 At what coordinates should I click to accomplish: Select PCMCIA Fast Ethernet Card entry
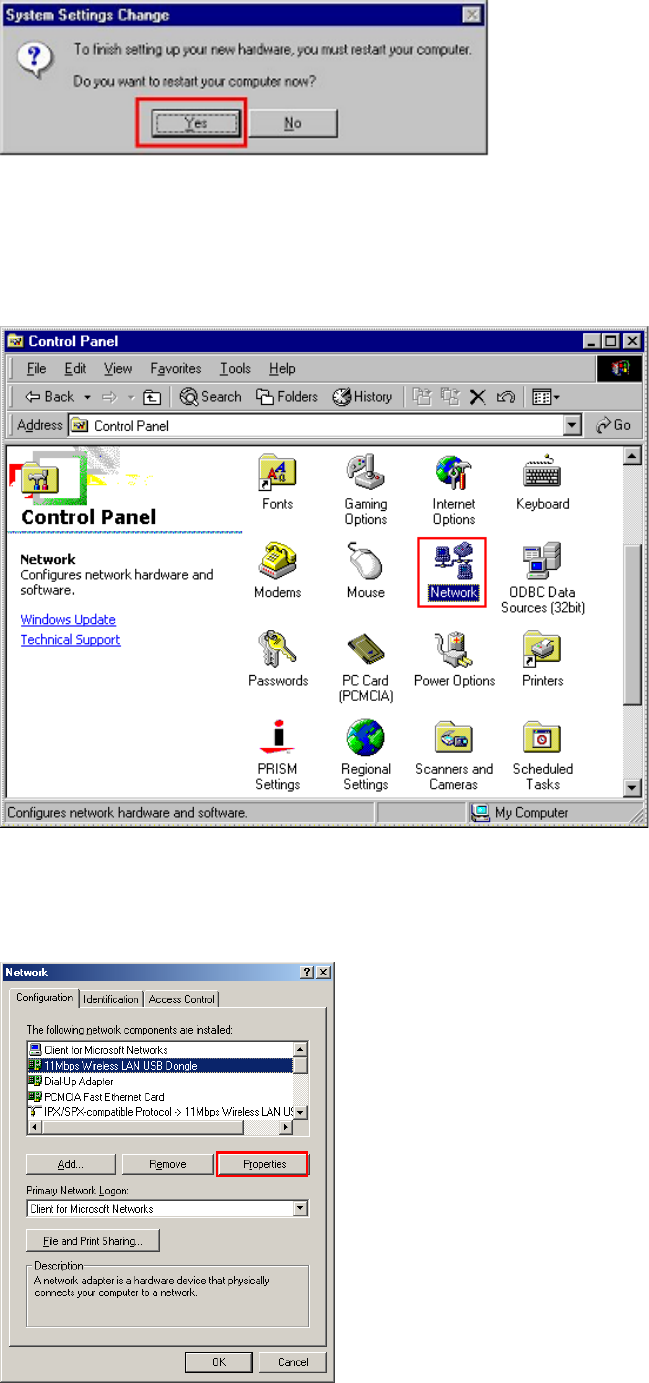160,1096
